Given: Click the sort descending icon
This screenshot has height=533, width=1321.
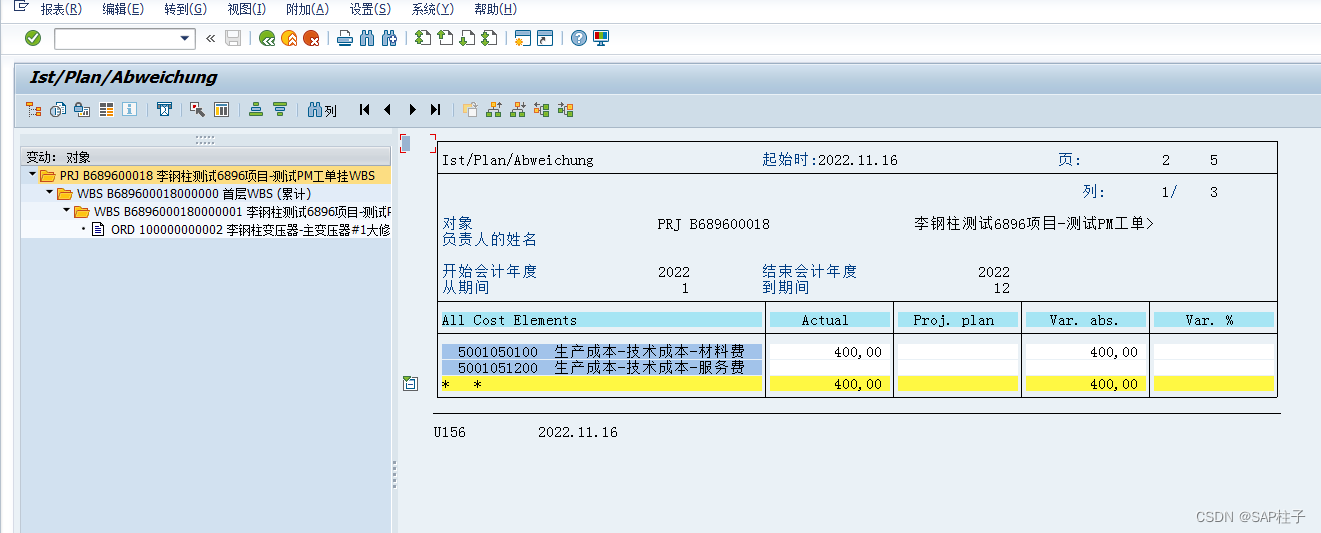Looking at the screenshot, I should [x=280, y=110].
